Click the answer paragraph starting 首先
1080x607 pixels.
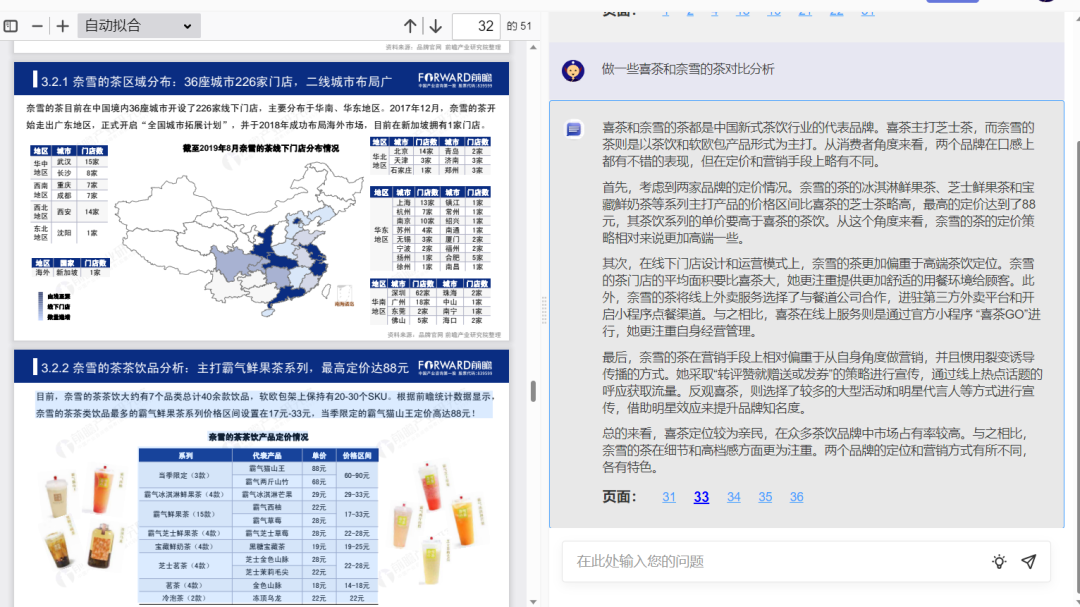pyautogui.click(x=819, y=213)
